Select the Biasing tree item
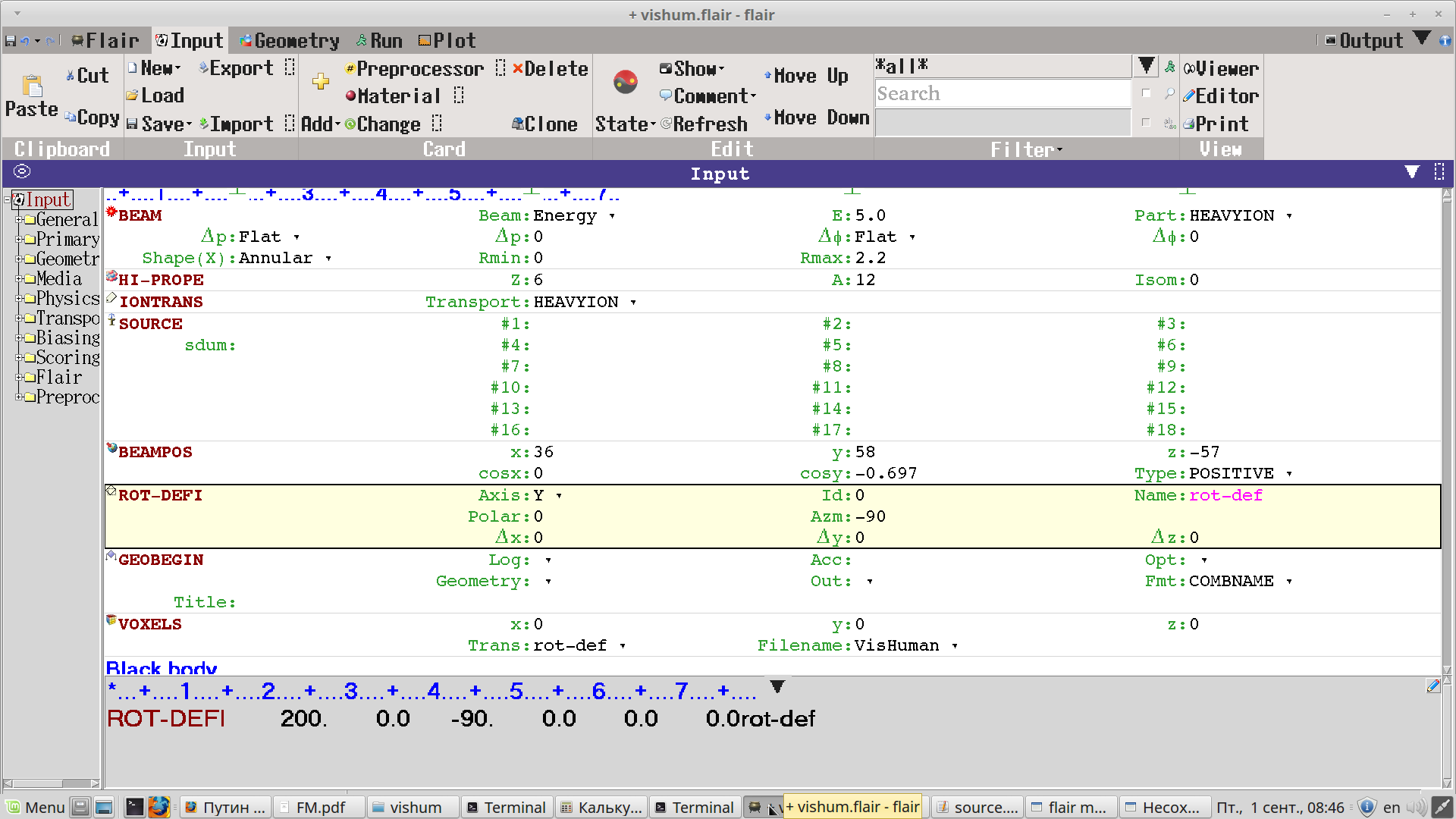Screen dimensions: 1456x819 pyautogui.click(x=67, y=338)
